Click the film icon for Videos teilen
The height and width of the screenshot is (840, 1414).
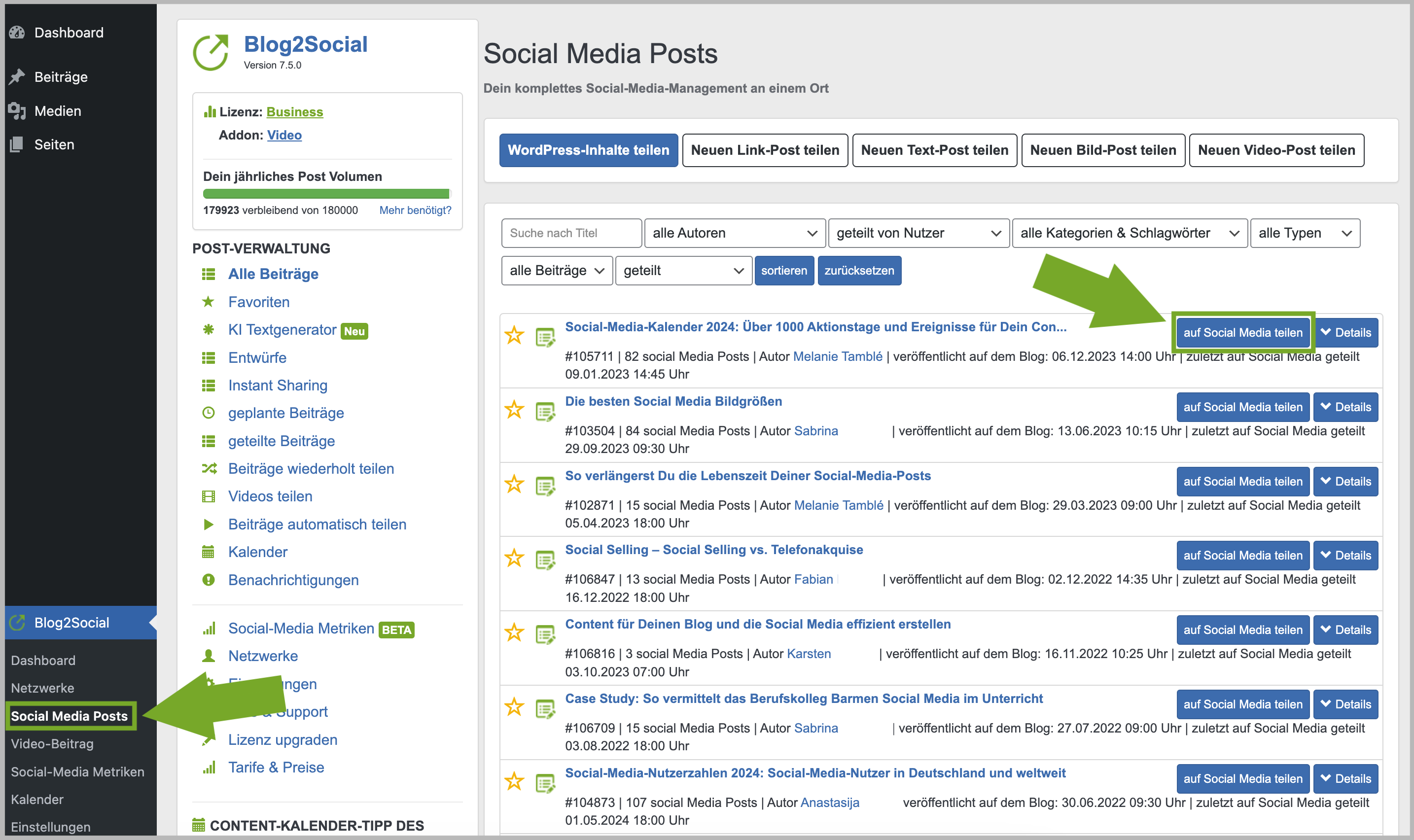click(x=209, y=496)
